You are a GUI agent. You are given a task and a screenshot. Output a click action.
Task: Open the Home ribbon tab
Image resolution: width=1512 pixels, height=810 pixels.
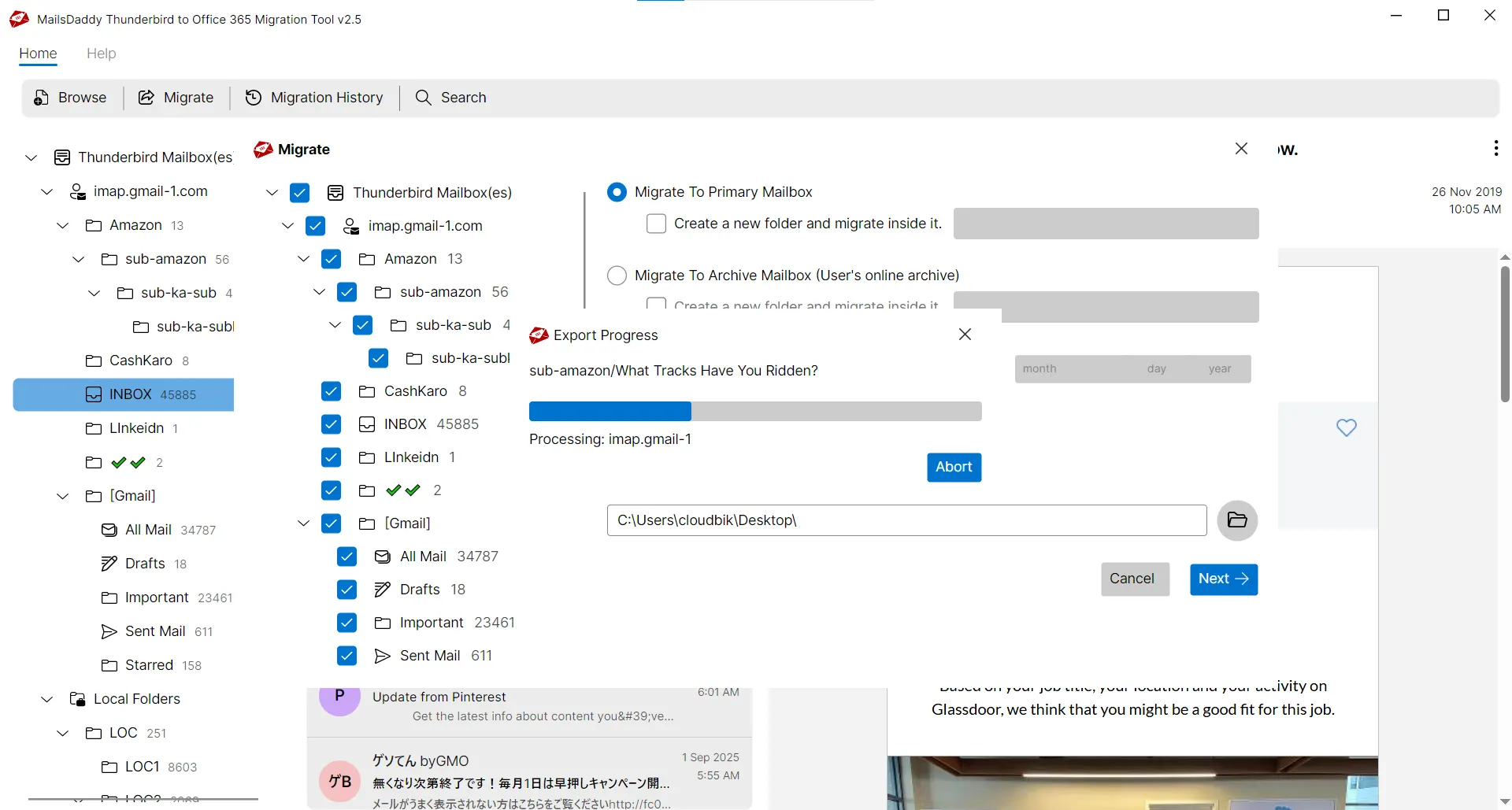(x=37, y=54)
